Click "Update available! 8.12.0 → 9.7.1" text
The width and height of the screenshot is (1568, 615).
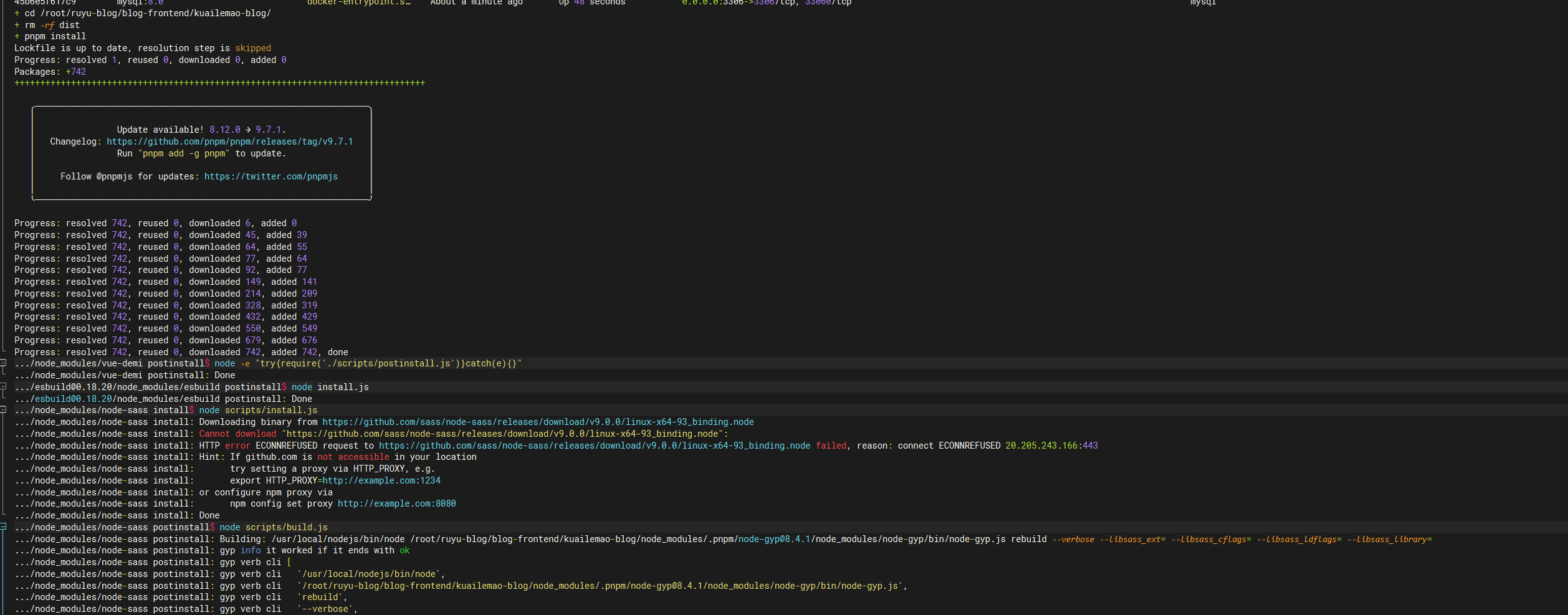click(x=201, y=130)
